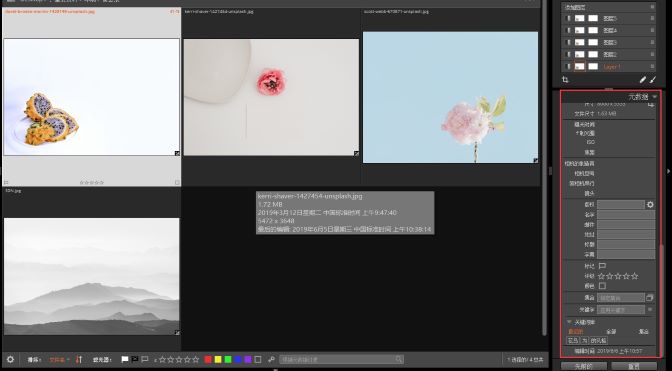
Task: Select the brush icon below layers
Action: click(x=653, y=80)
